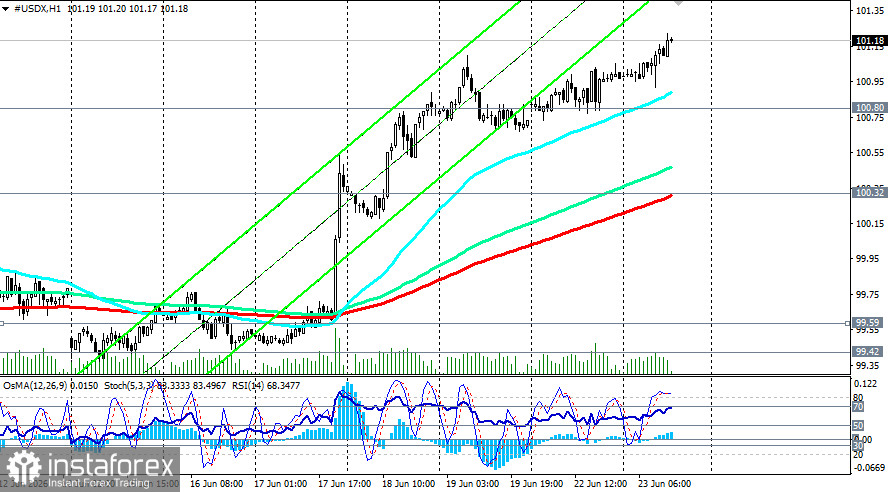Select the horizontal level label 100.32

coord(870,193)
